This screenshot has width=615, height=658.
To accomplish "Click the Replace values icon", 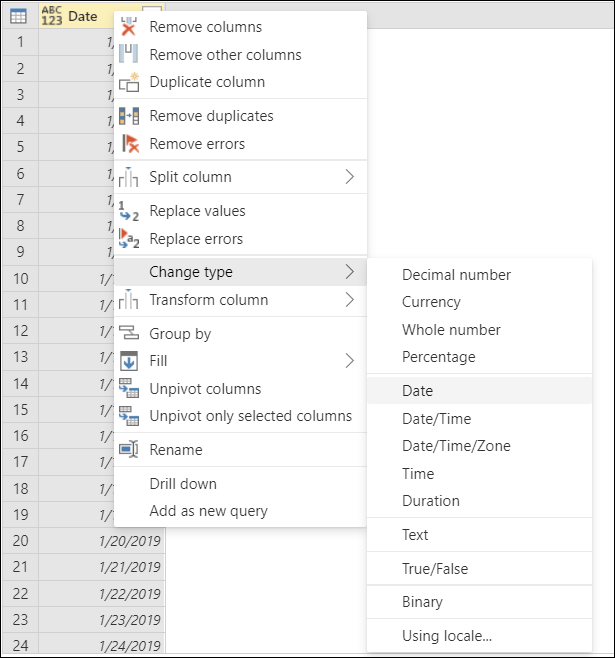I will (x=129, y=211).
